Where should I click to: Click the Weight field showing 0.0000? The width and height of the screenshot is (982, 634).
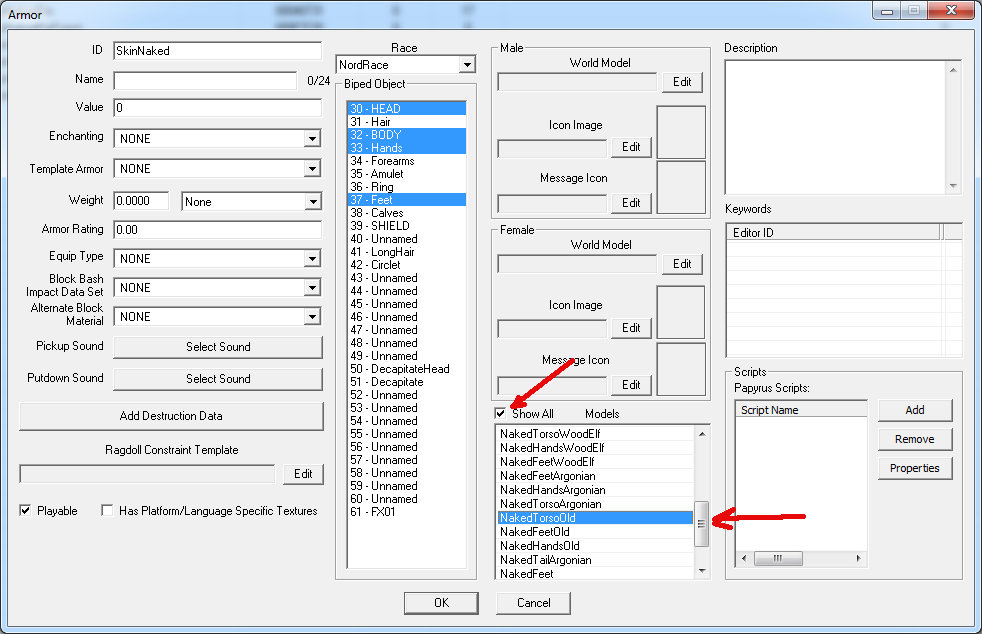click(x=141, y=201)
